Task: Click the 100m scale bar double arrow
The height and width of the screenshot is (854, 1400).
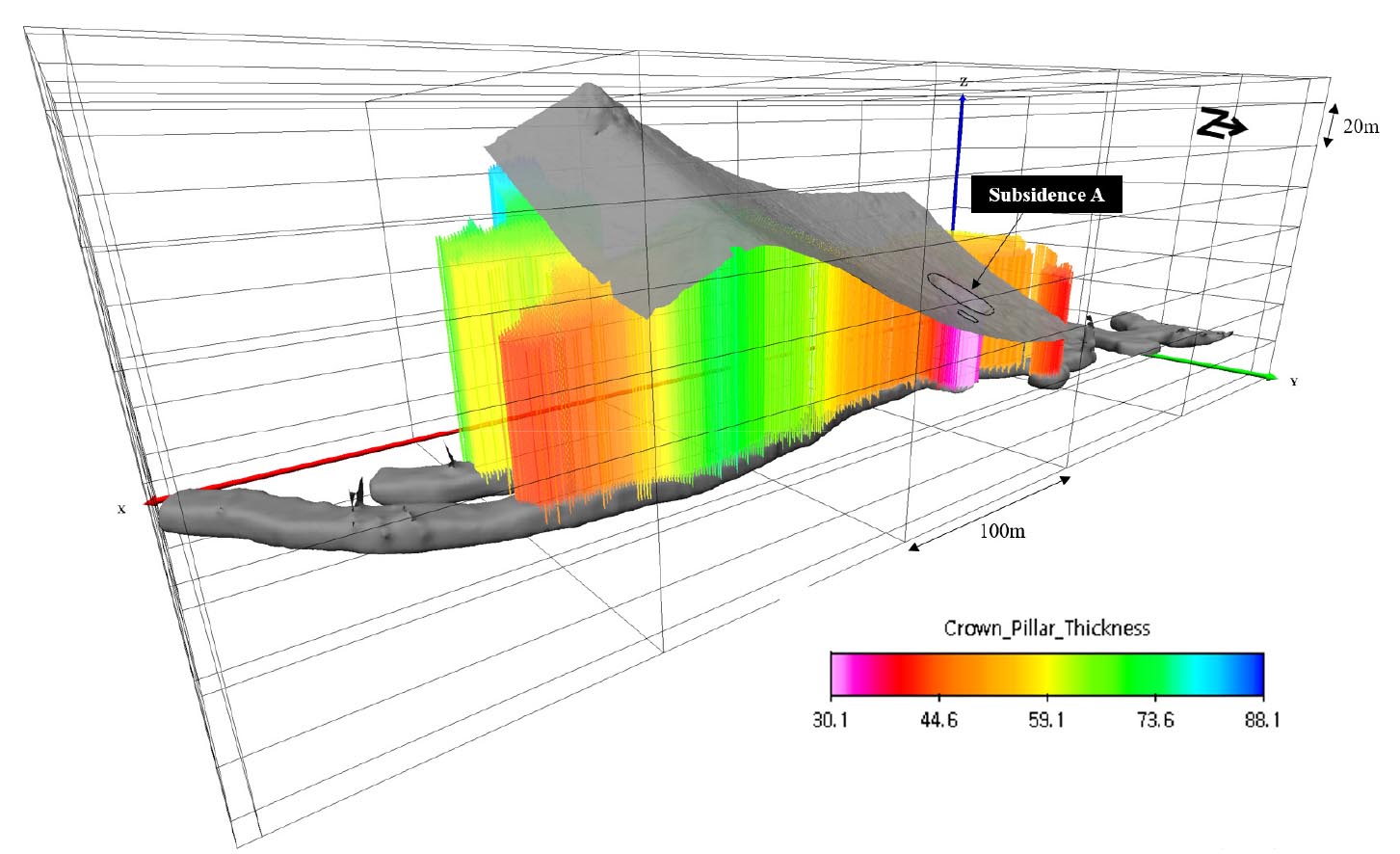Action: (989, 512)
